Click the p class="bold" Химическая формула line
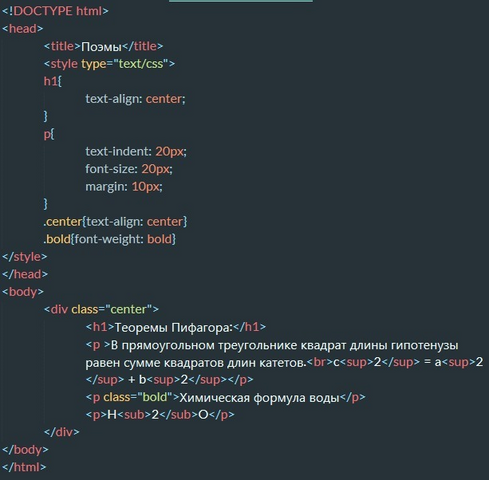 226,397
